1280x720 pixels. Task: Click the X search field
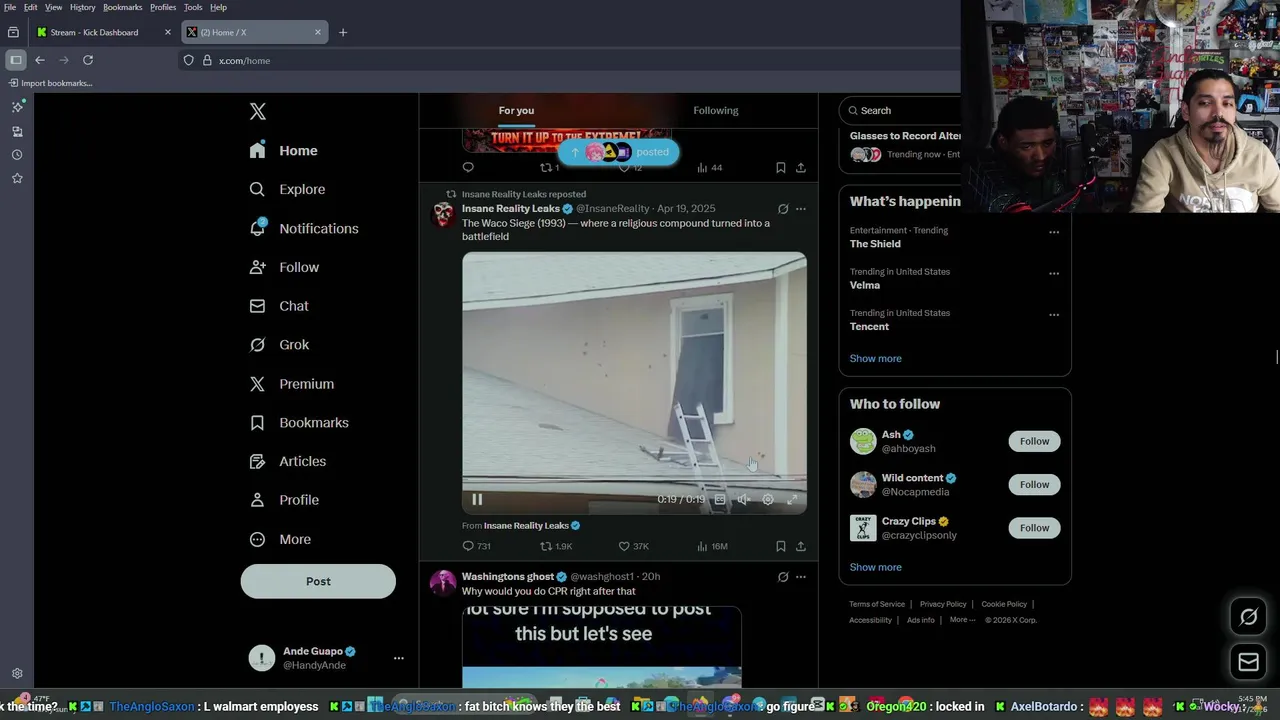pos(905,110)
